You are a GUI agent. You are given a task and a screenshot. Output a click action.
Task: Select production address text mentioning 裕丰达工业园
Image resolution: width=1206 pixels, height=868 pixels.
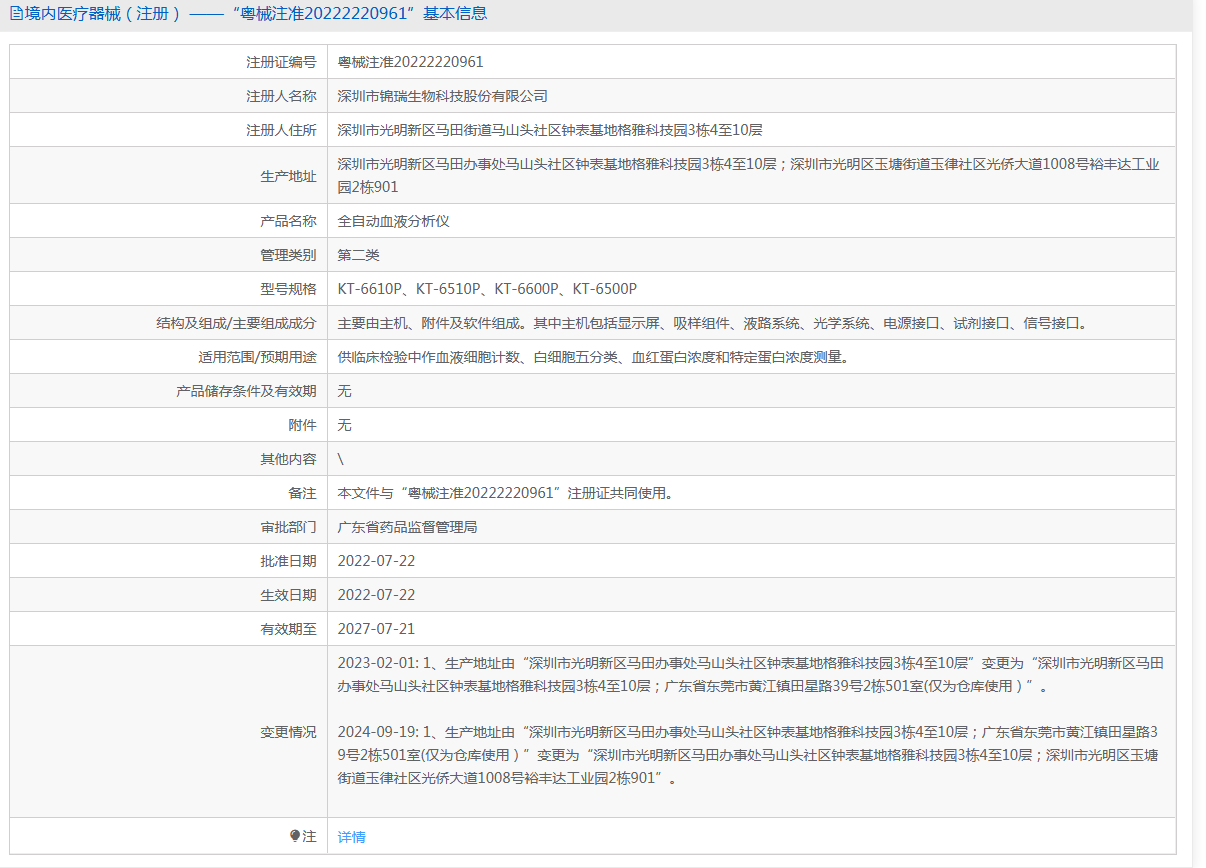[x=749, y=176]
